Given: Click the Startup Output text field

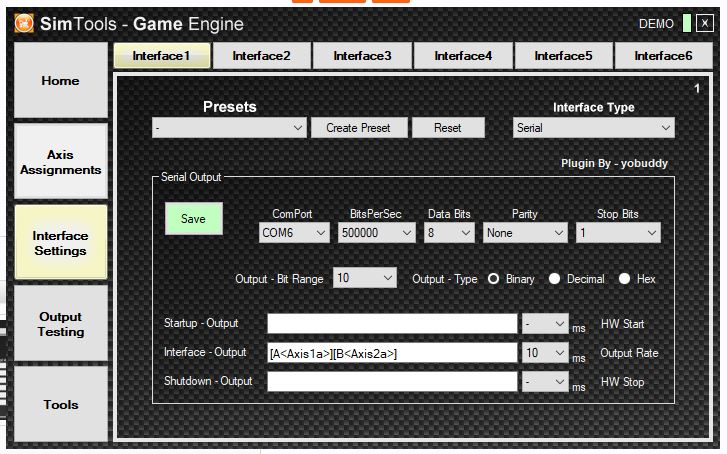Looking at the screenshot, I should point(392,324).
